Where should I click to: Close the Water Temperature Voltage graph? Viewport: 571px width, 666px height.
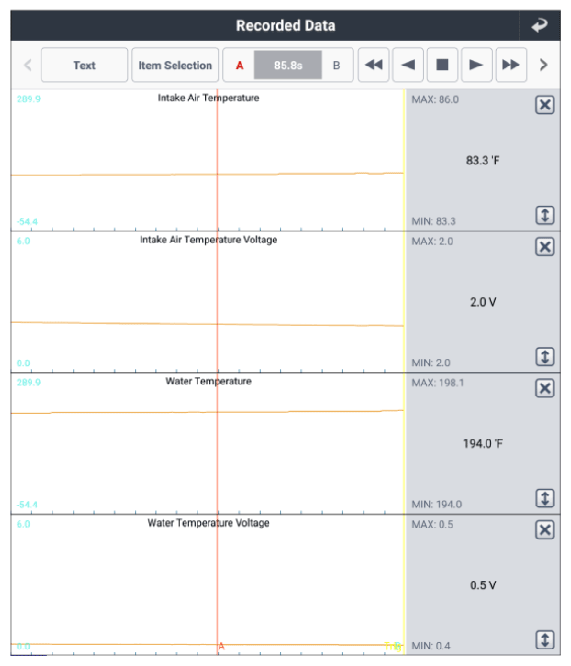(545, 530)
